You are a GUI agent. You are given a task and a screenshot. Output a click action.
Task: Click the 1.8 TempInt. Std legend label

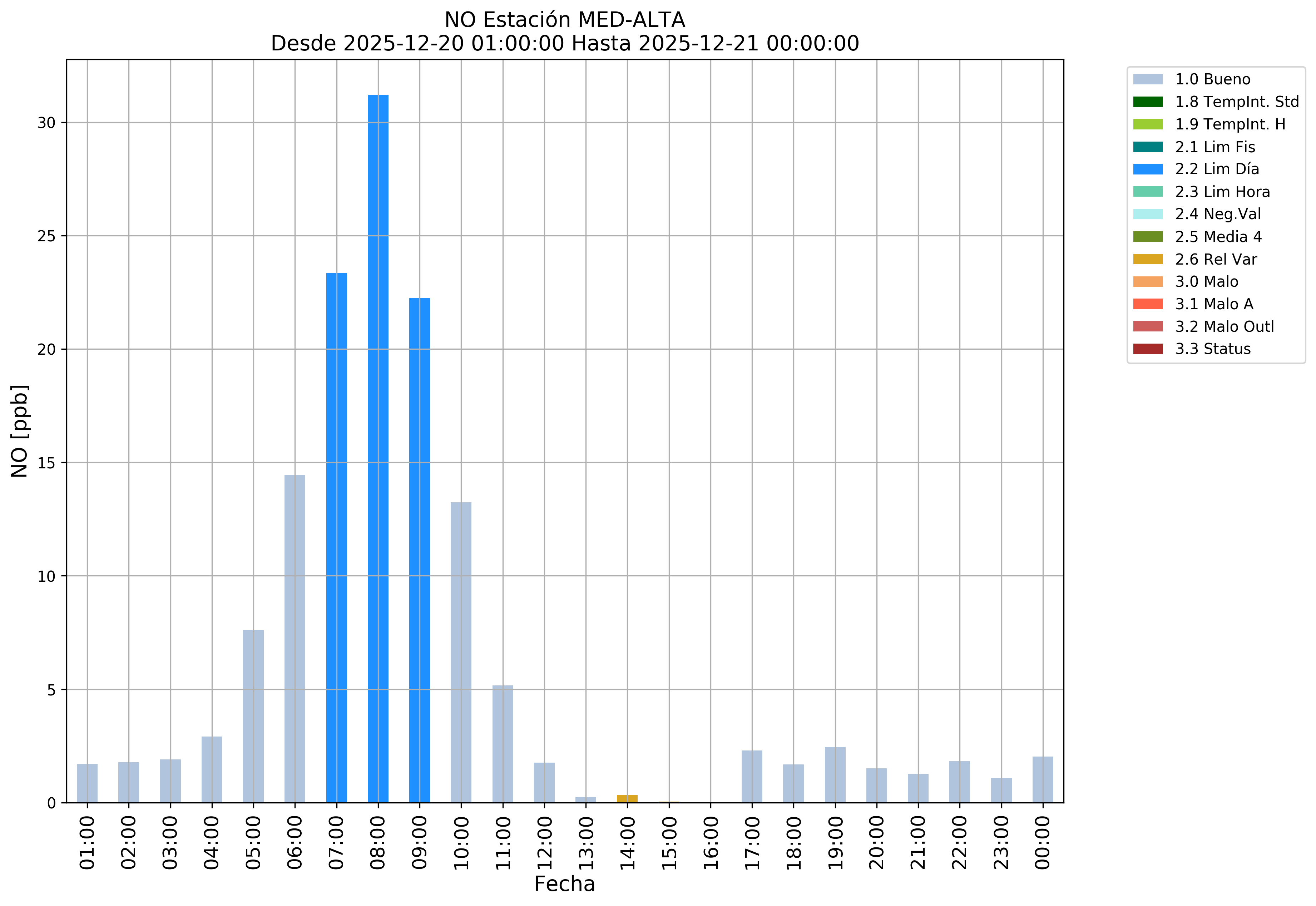pos(1237,102)
